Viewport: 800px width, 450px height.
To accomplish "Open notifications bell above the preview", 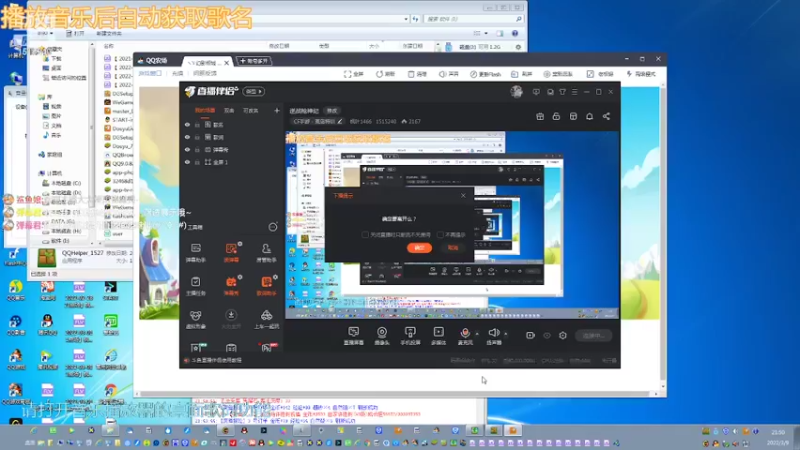I will pos(589,116).
